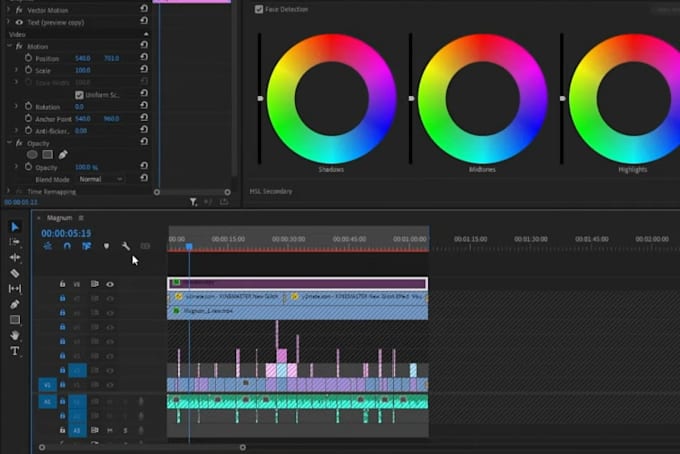Viewport: 680px width, 454px height.
Task: Hide the Text (preview copy) layer eye
Action: pos(19,22)
